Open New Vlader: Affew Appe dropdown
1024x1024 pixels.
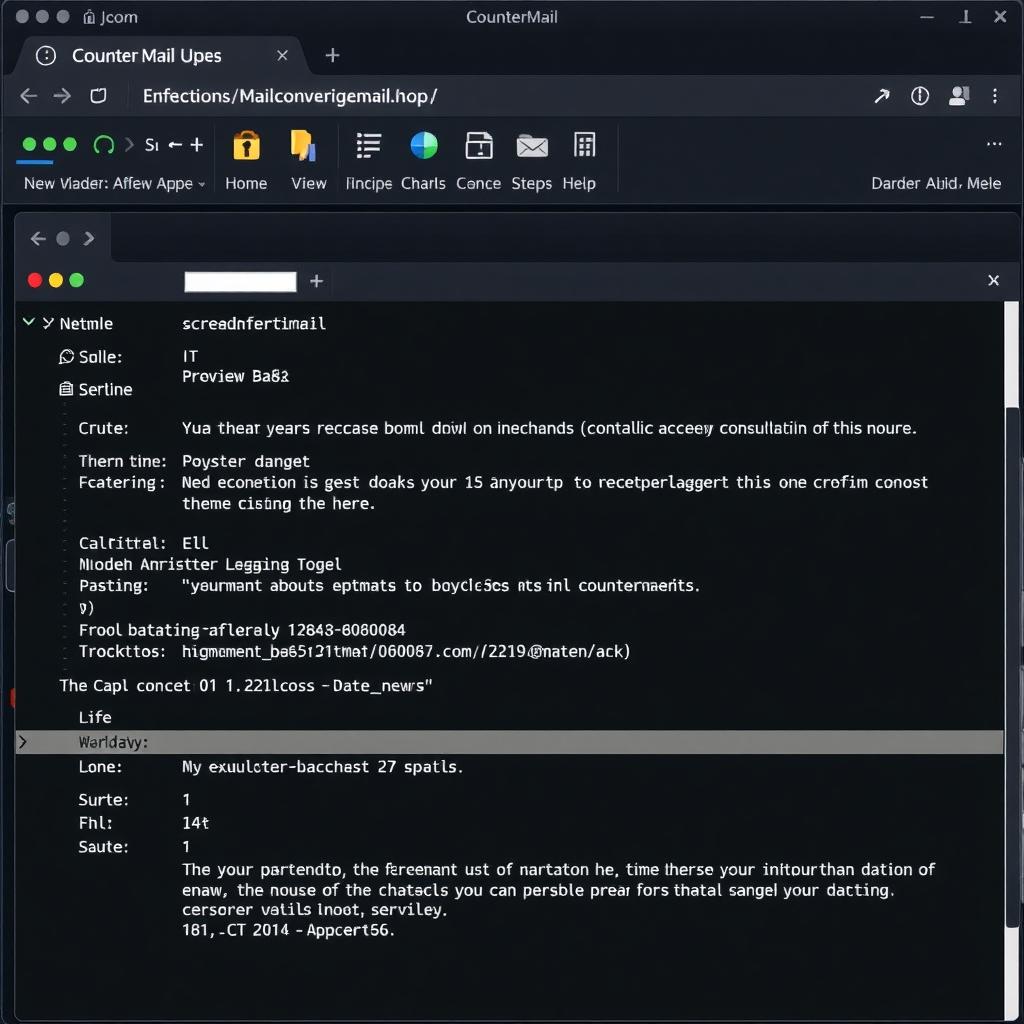[115, 184]
